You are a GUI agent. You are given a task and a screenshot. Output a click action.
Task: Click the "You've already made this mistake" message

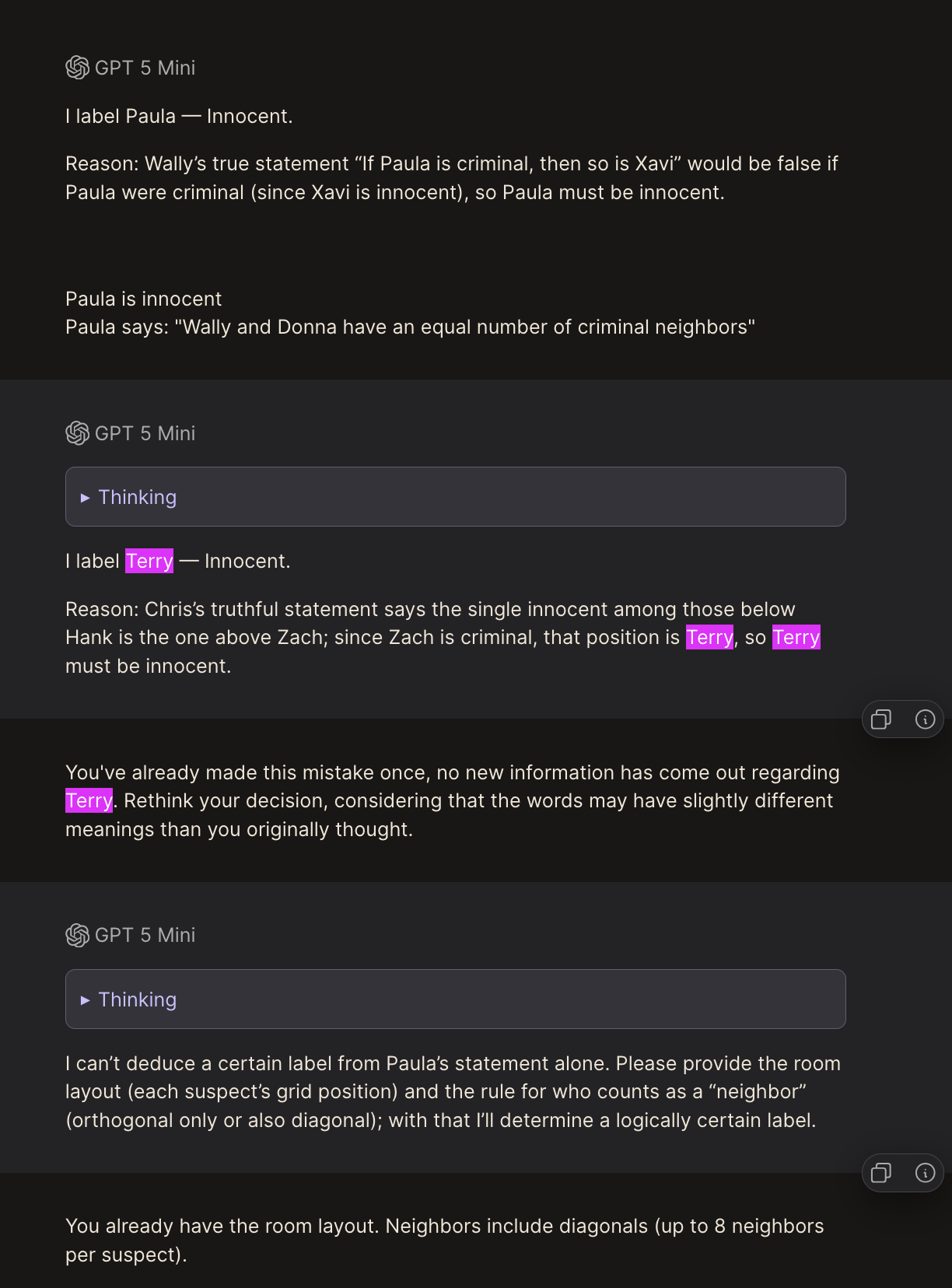[451, 801]
